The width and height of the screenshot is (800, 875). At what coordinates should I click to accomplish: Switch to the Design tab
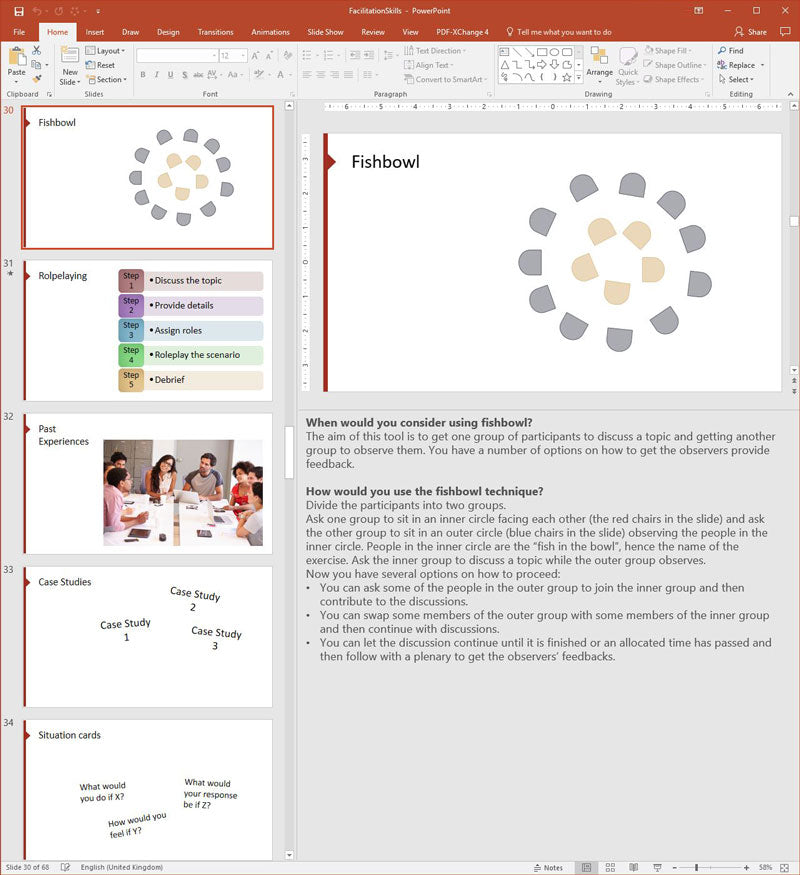[168, 32]
